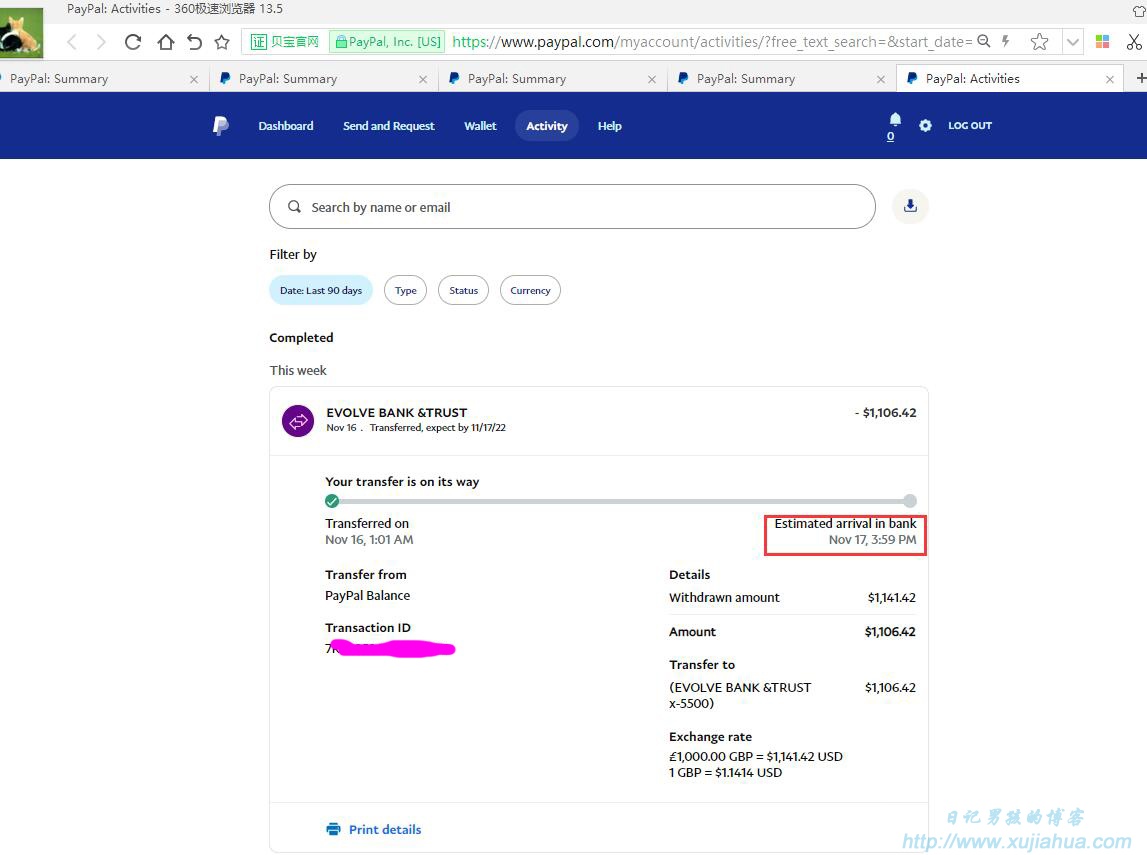
Task: Open account settings gear
Action: coord(925,126)
